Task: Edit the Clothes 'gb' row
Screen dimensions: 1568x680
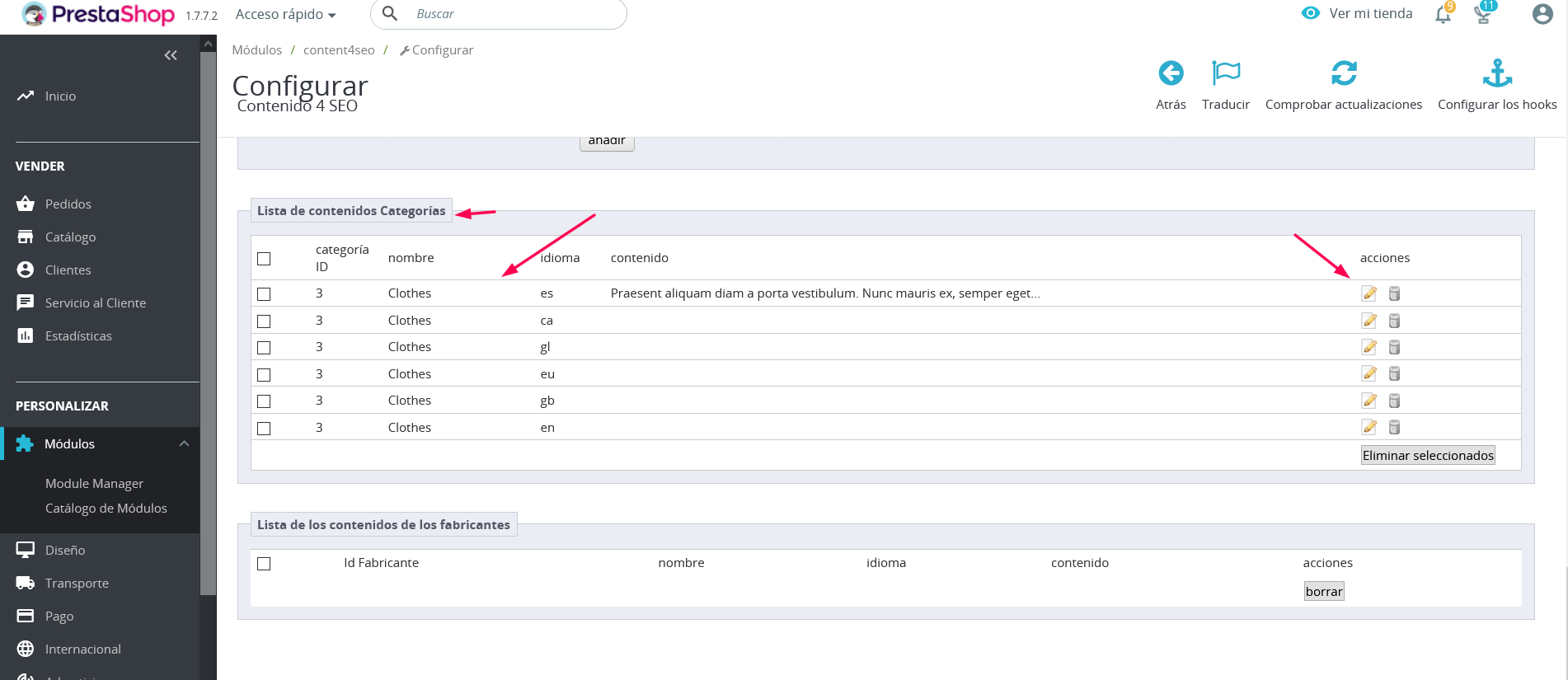Action: 1369,401
